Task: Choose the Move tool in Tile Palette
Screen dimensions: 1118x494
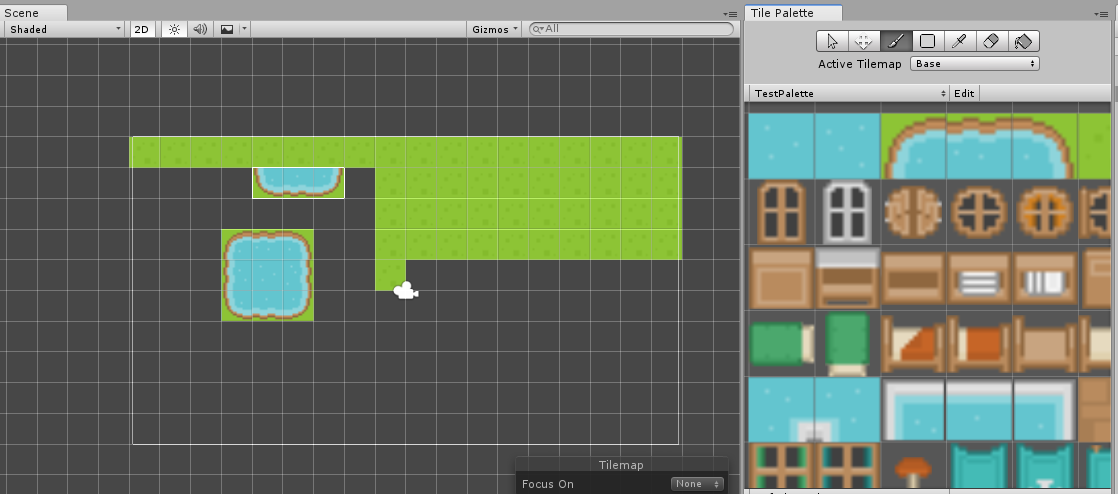Action: pyautogui.click(x=863, y=41)
